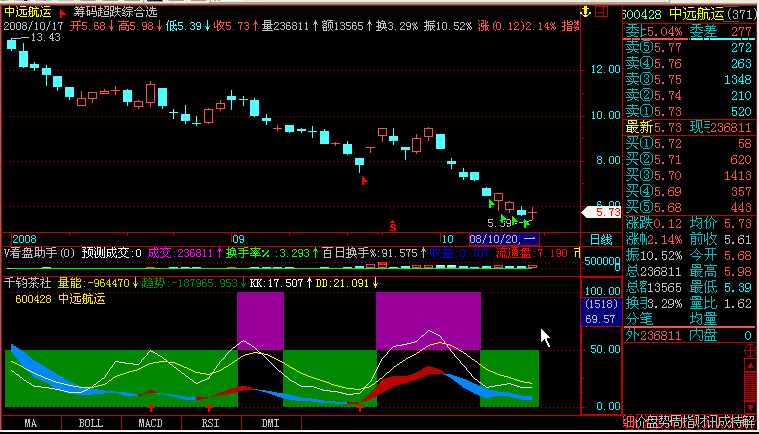Viewport: 759px width, 434px height.
Task: Switch to the BOLL indicator tab
Action: (91, 423)
